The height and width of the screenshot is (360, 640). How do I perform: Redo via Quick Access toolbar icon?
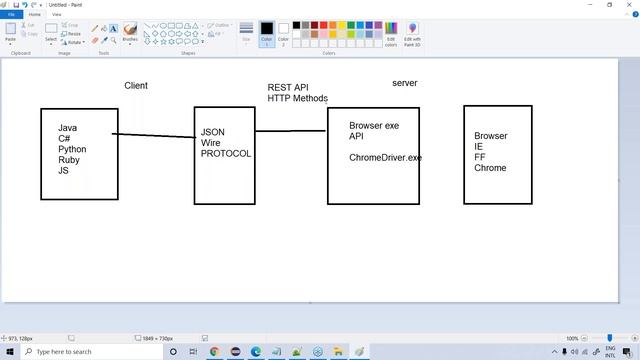click(x=33, y=5)
